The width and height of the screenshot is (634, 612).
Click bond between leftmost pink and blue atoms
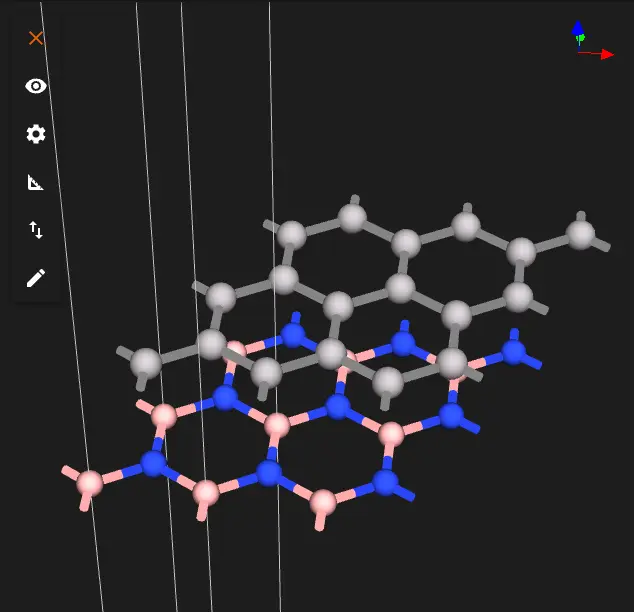pyautogui.click(x=121, y=473)
